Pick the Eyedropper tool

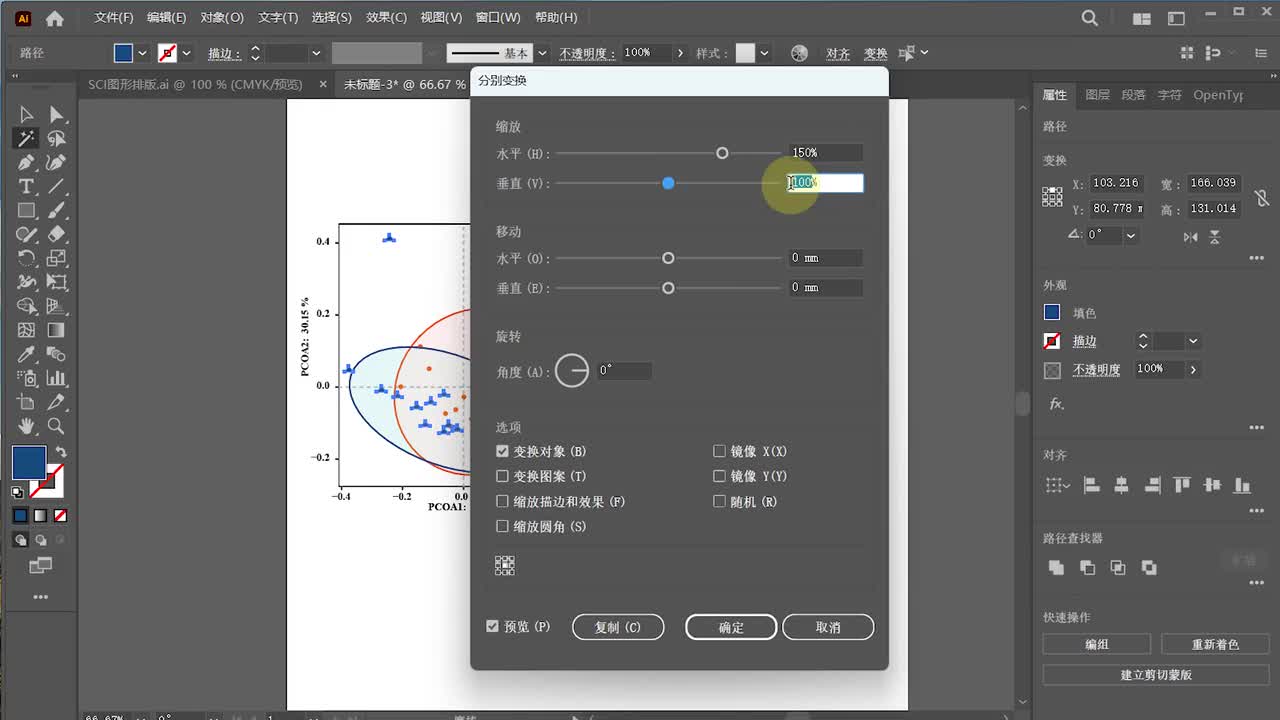pos(26,355)
